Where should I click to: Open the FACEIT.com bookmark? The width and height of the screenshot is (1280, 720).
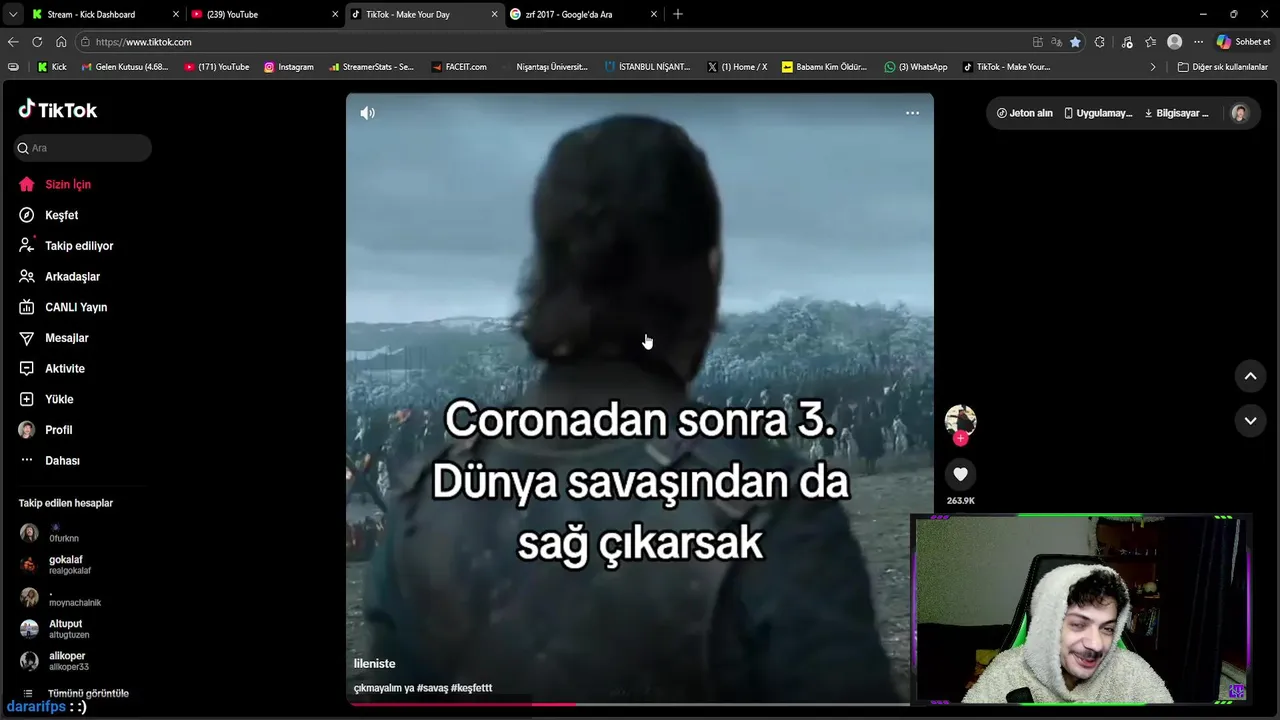[459, 67]
